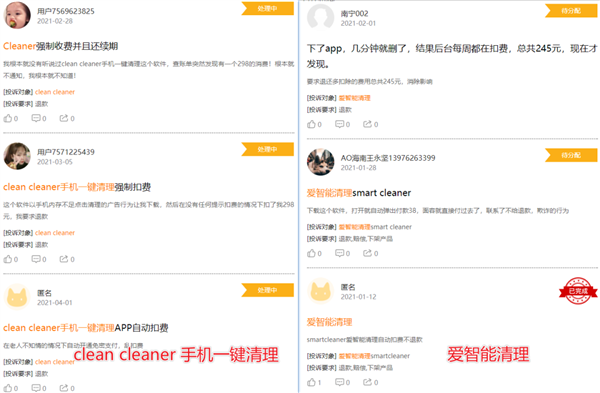This screenshot has width=600, height=393.
Task: Click 处理中 status badge on 用户7569623825's post
Action: (x=267, y=8)
